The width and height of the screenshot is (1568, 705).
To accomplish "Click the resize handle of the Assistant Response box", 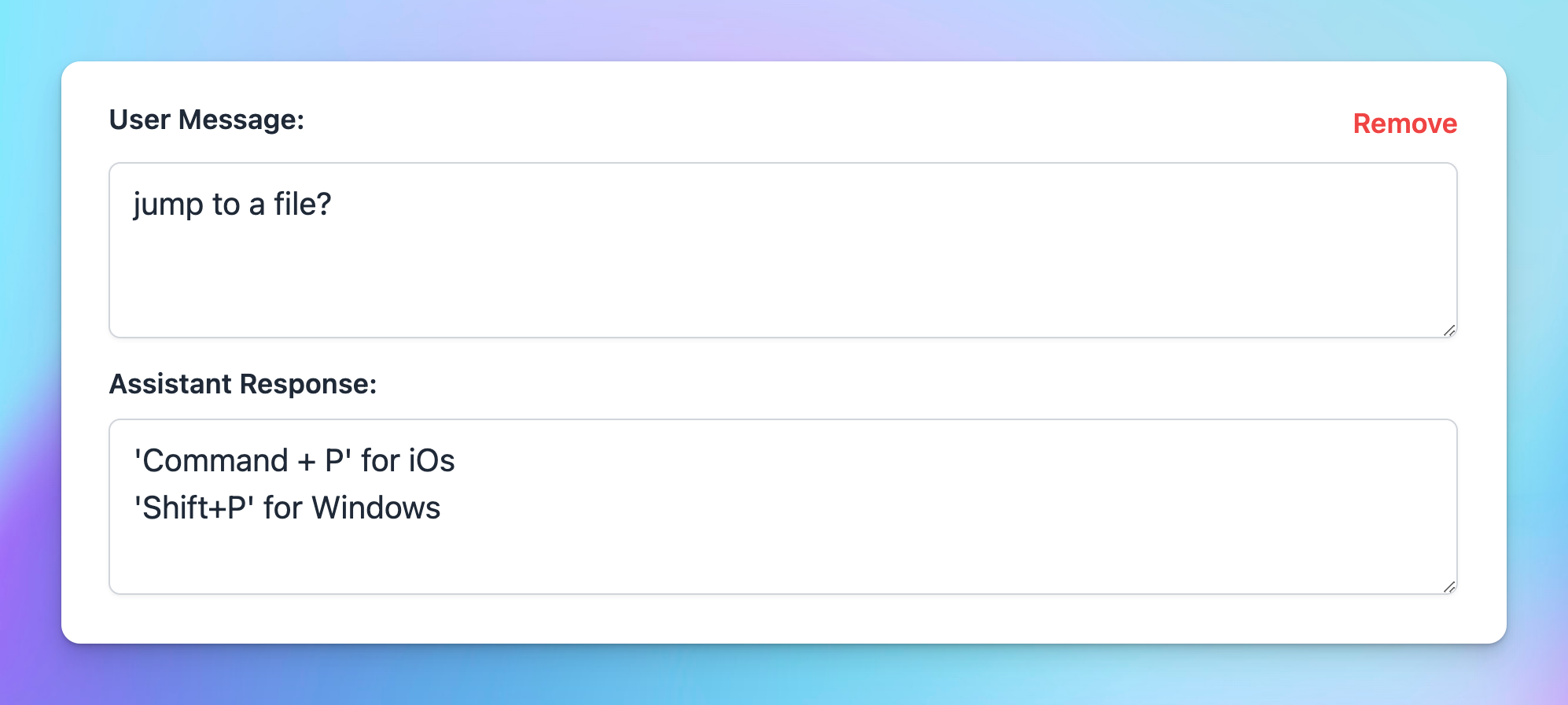I will 1449,586.
